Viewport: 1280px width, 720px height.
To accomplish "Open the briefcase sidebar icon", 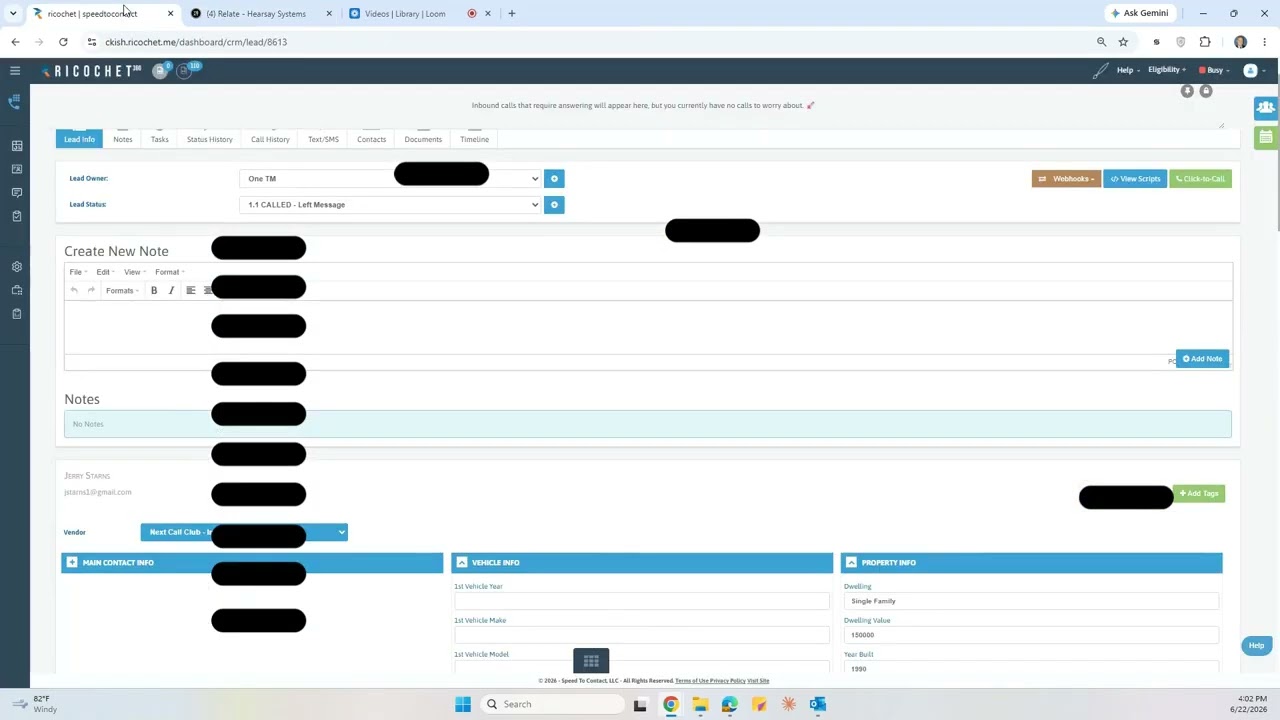I will tap(17, 290).
